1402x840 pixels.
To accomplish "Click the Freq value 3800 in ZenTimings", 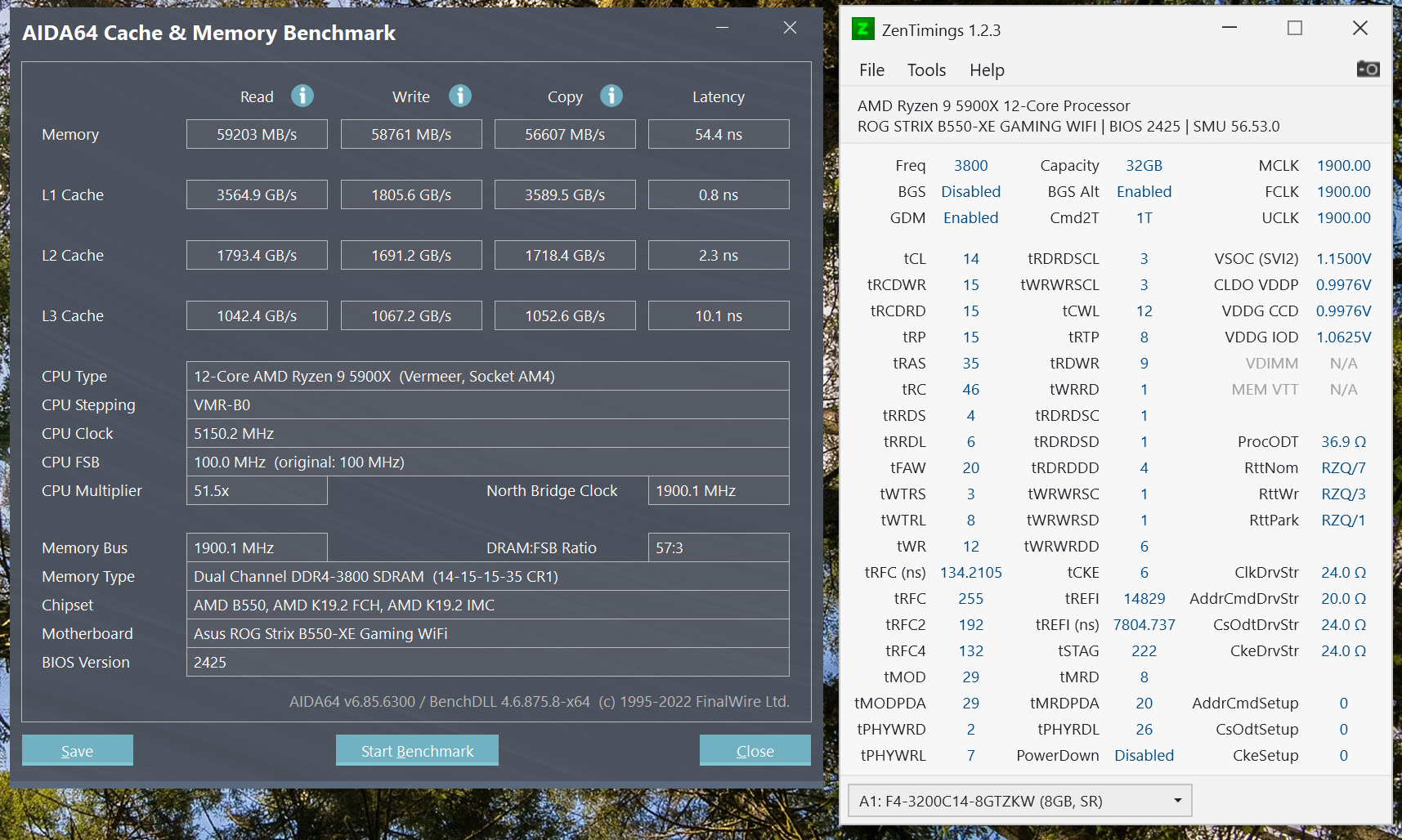I will [970, 165].
